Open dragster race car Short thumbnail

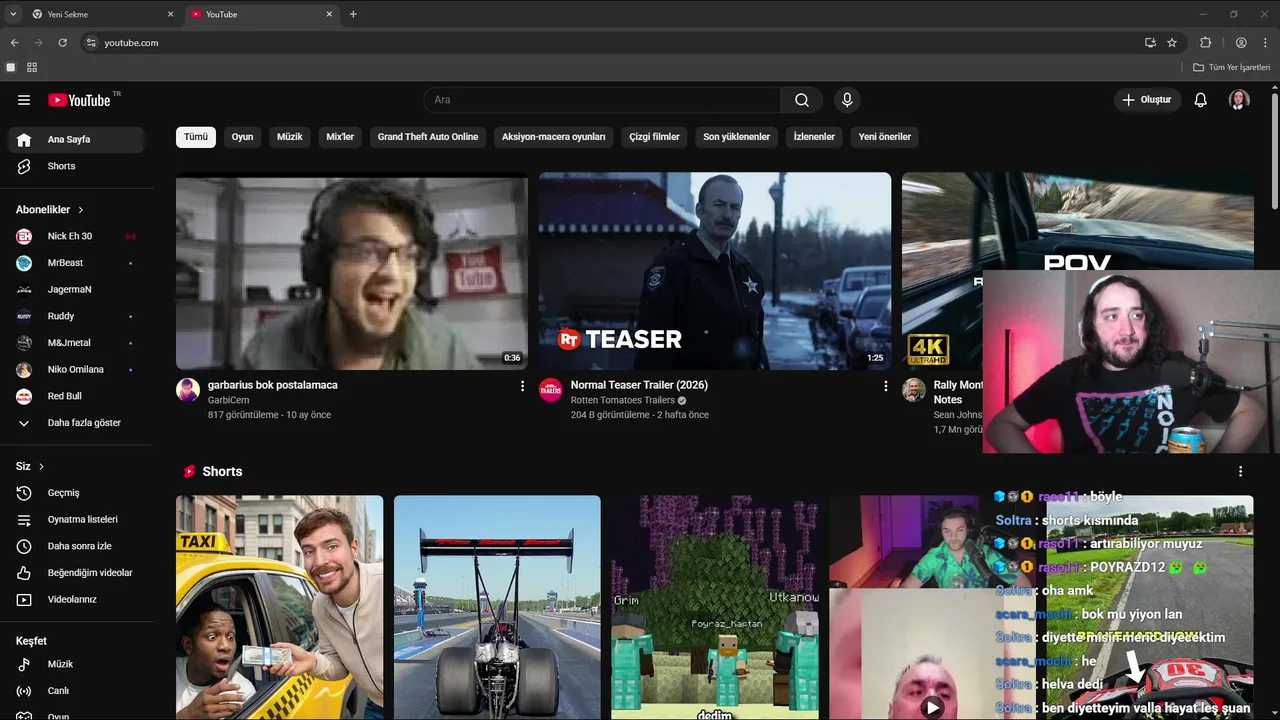(497, 607)
